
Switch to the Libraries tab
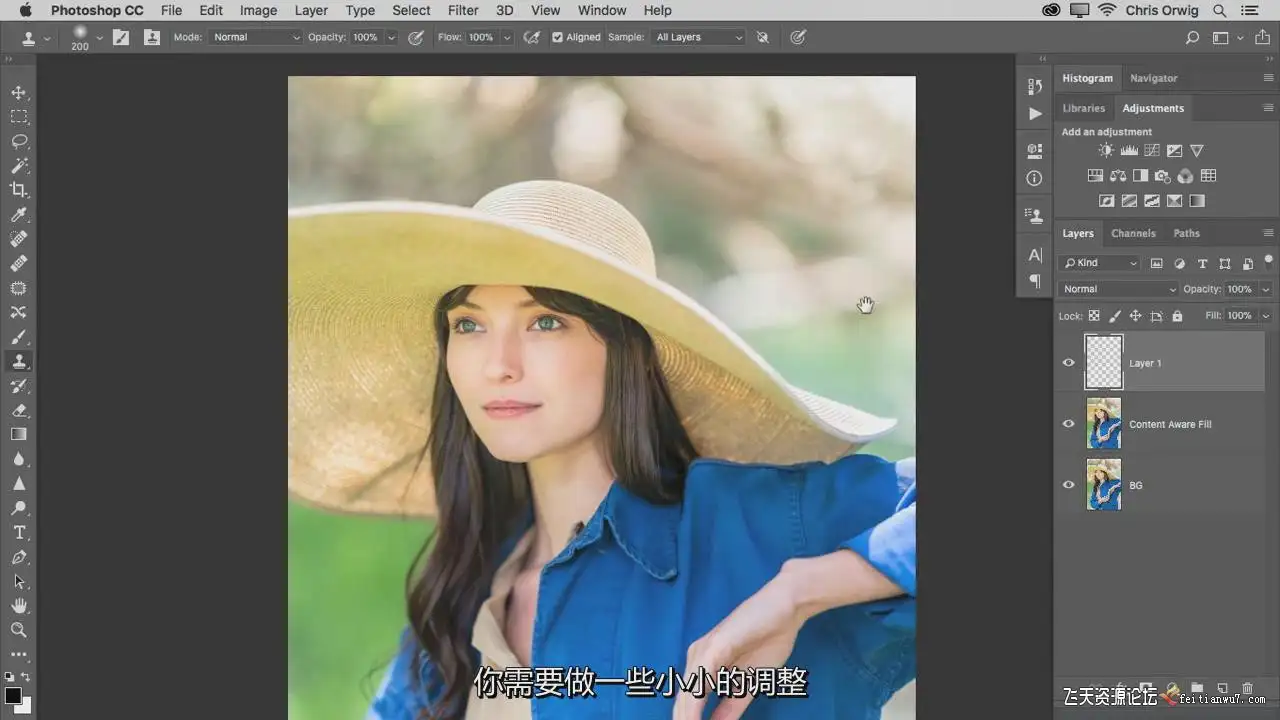pyautogui.click(x=1084, y=108)
